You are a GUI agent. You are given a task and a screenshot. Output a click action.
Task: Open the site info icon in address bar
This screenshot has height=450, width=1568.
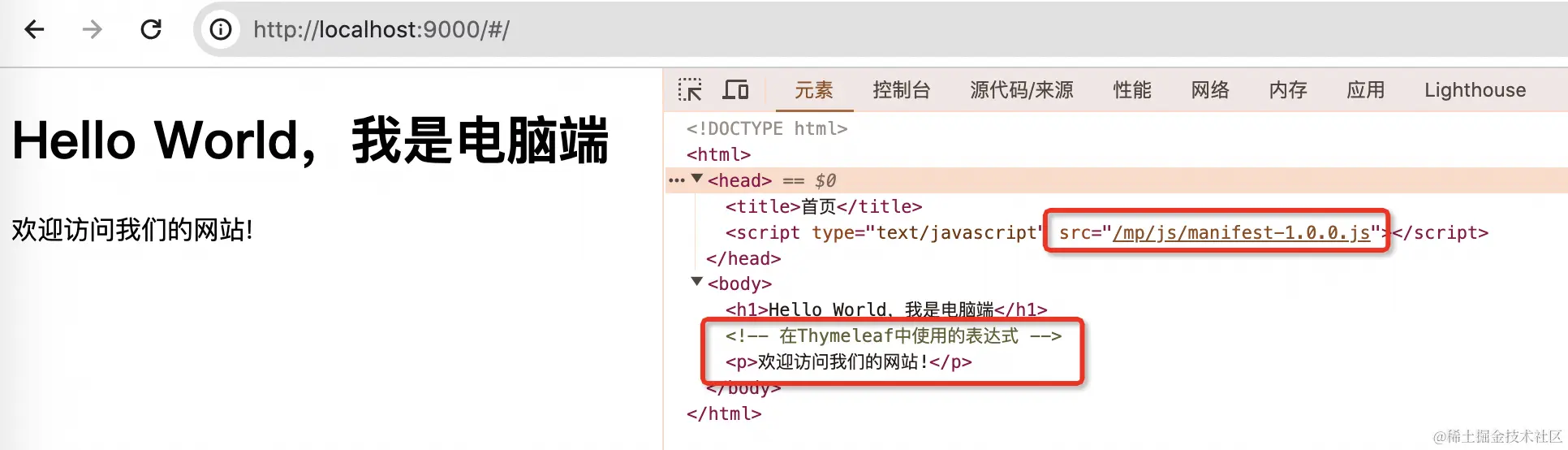(x=221, y=30)
